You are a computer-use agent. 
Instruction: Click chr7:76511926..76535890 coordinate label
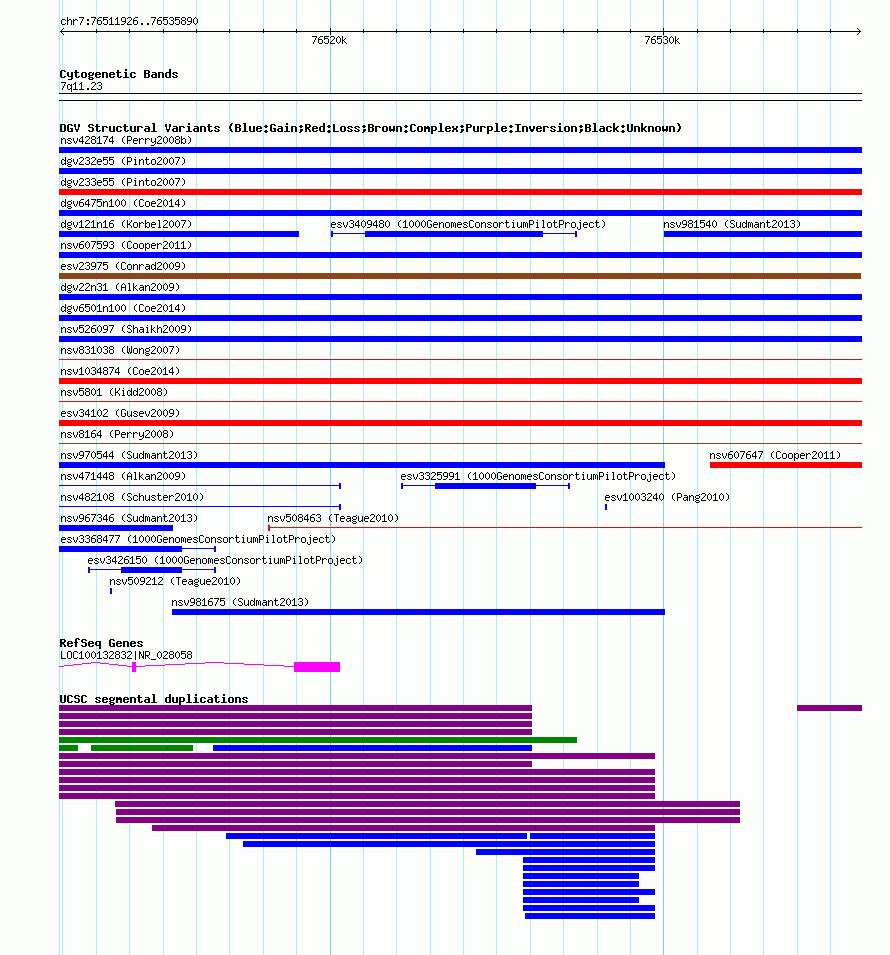pyautogui.click(x=129, y=21)
